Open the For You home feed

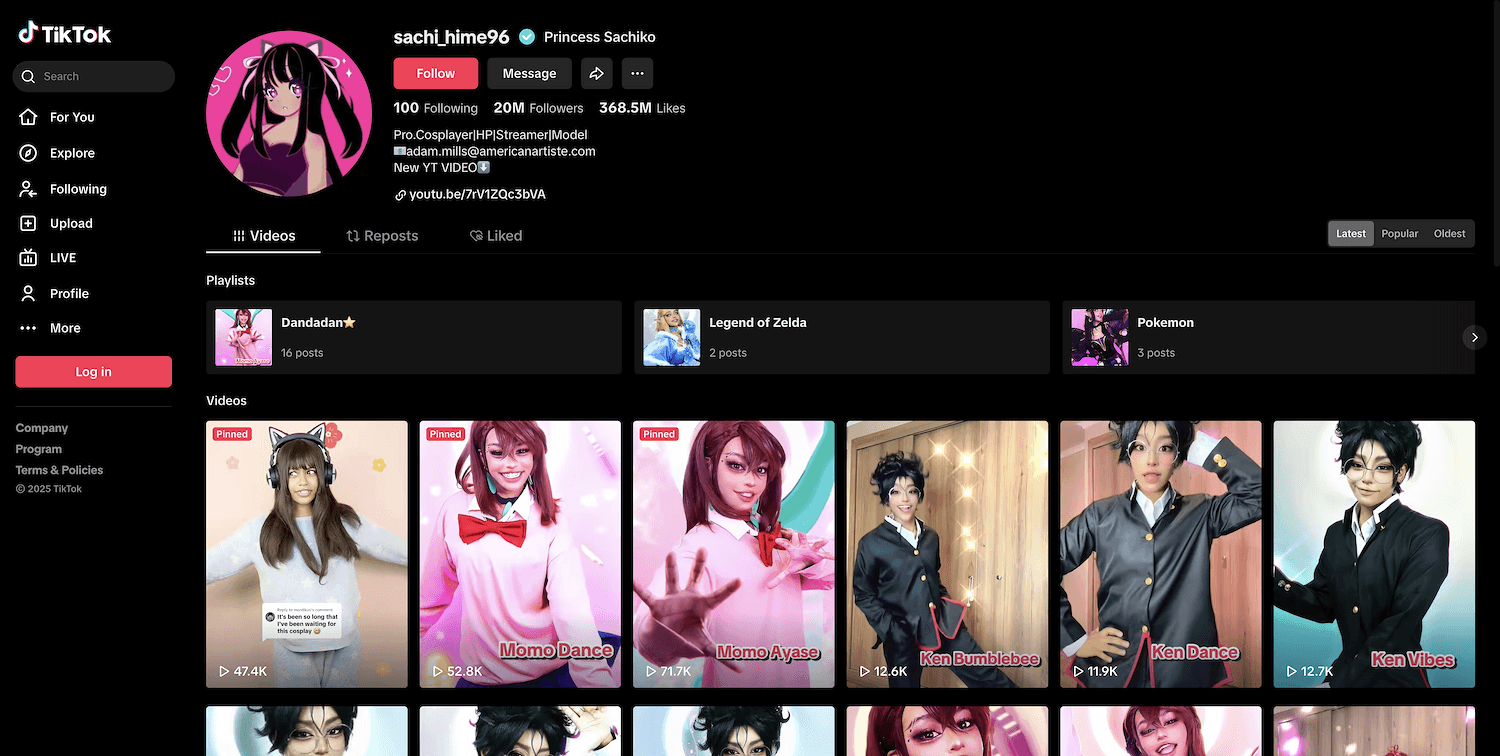tap(72, 117)
